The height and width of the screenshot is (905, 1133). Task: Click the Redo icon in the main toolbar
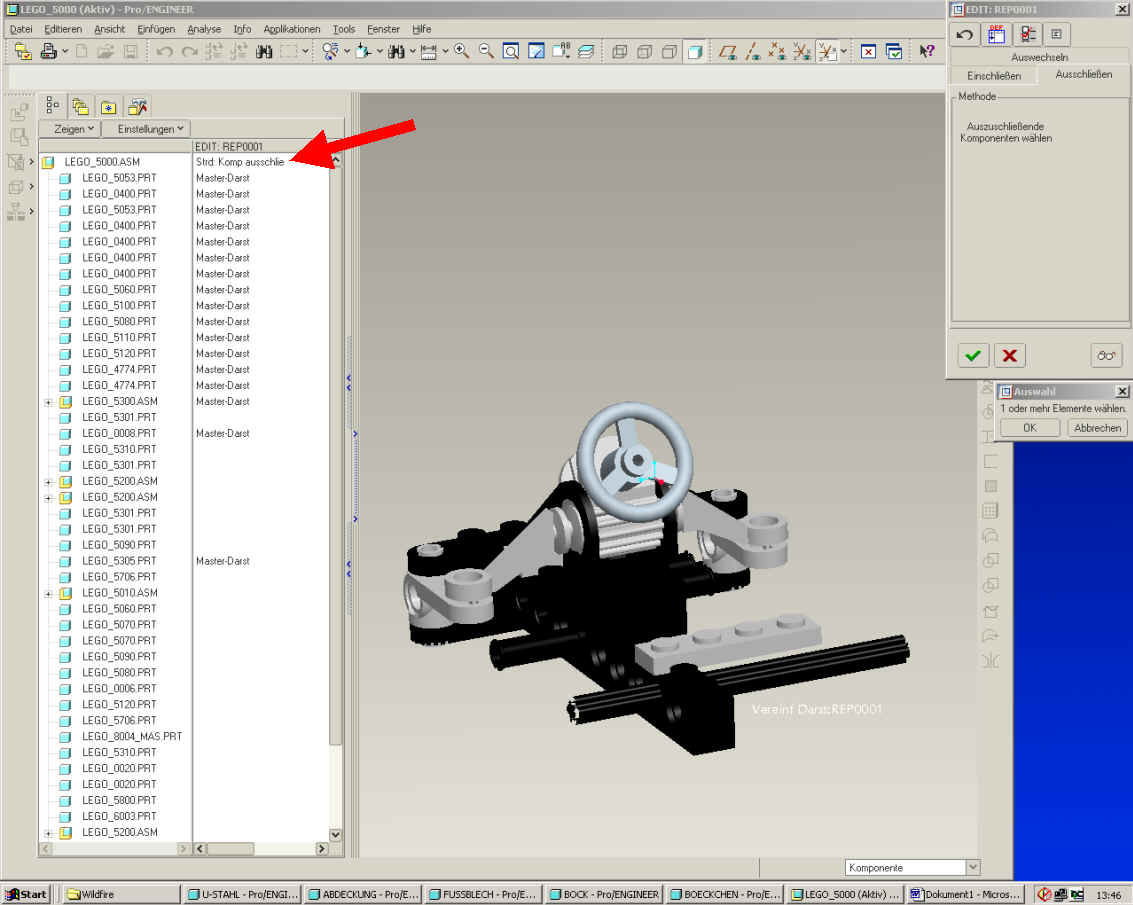(189, 51)
